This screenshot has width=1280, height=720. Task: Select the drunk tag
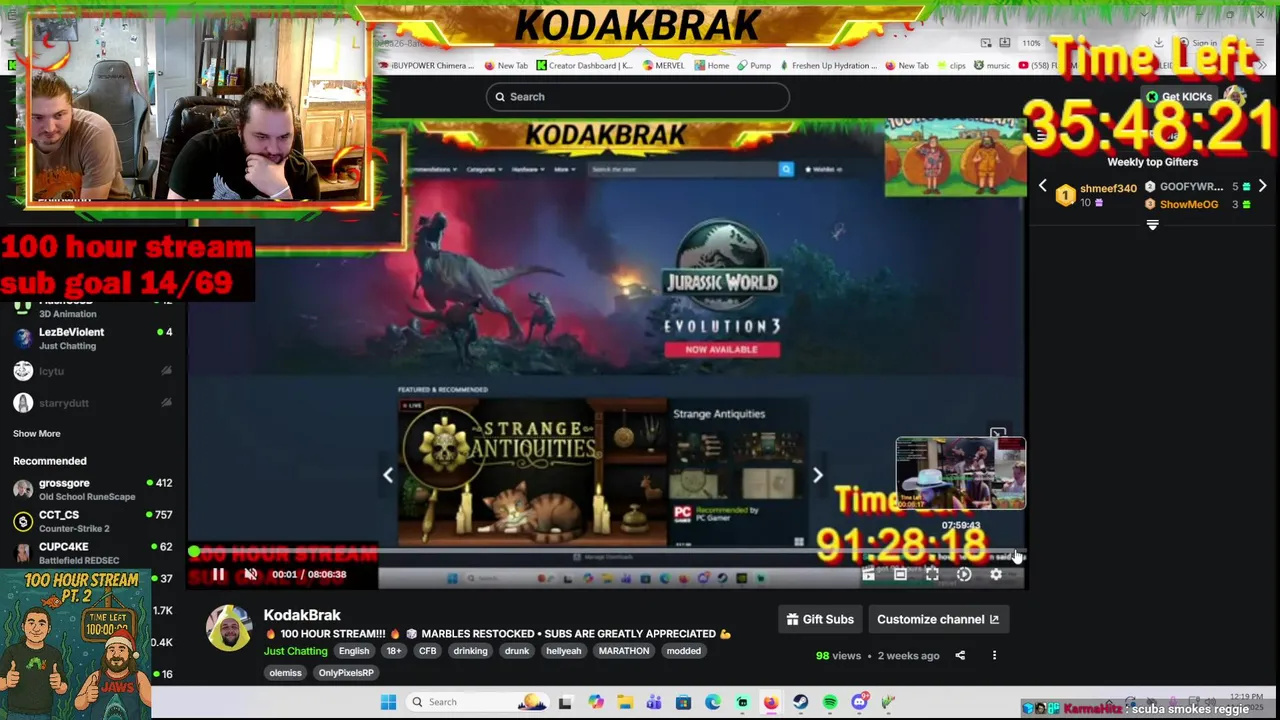tap(517, 651)
